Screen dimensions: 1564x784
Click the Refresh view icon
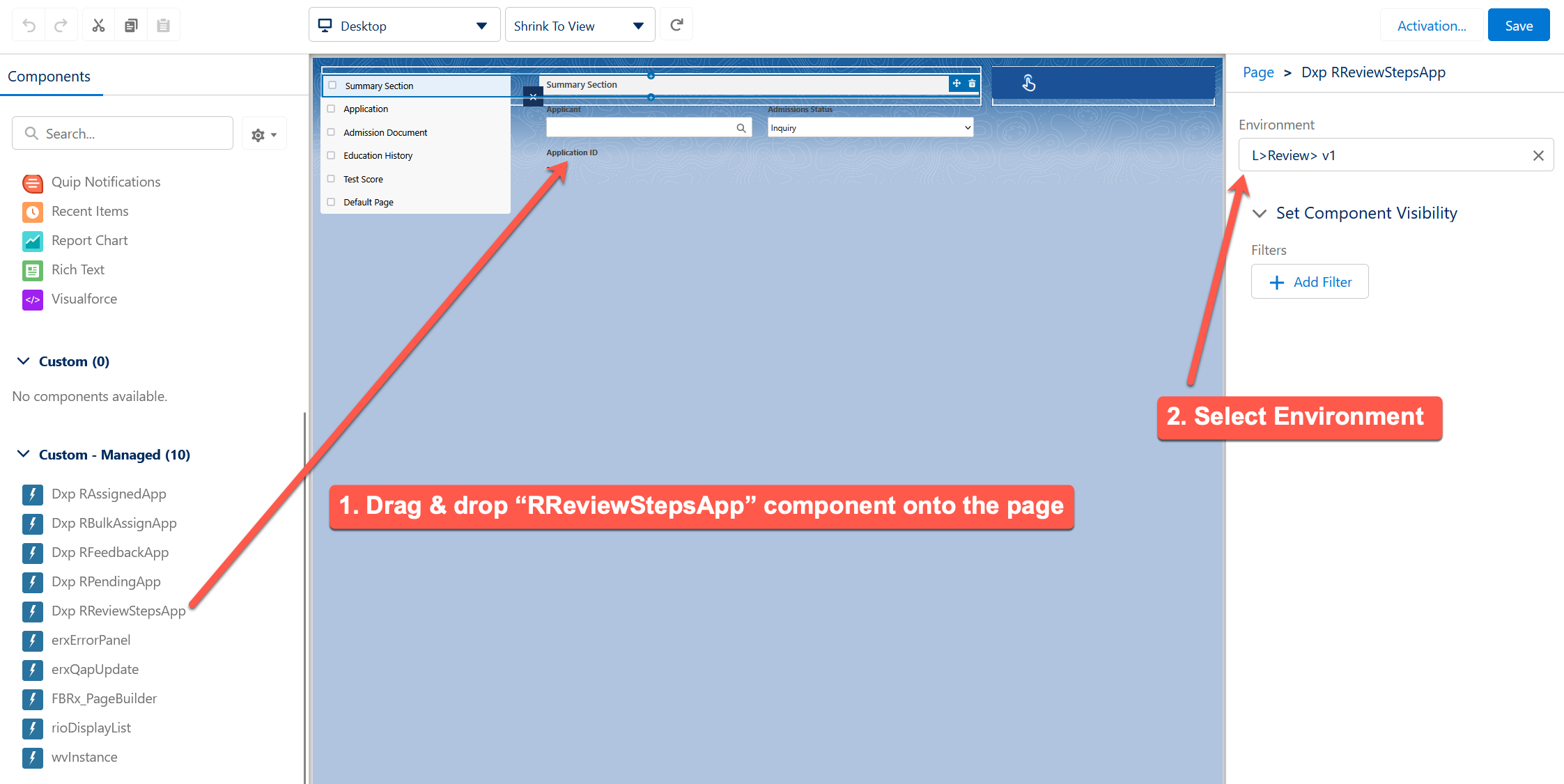(x=676, y=26)
